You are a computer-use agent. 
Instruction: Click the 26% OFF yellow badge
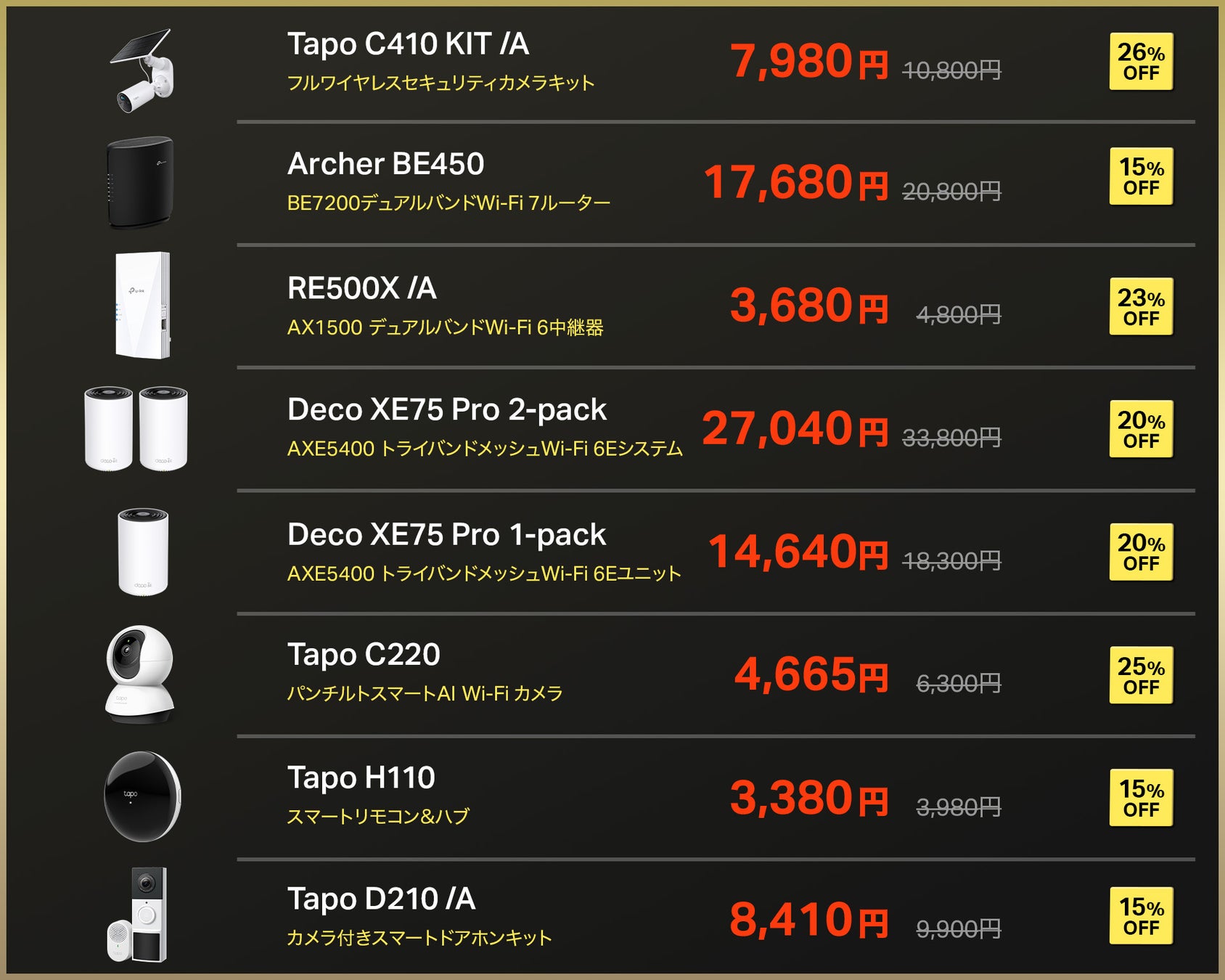(x=1141, y=62)
